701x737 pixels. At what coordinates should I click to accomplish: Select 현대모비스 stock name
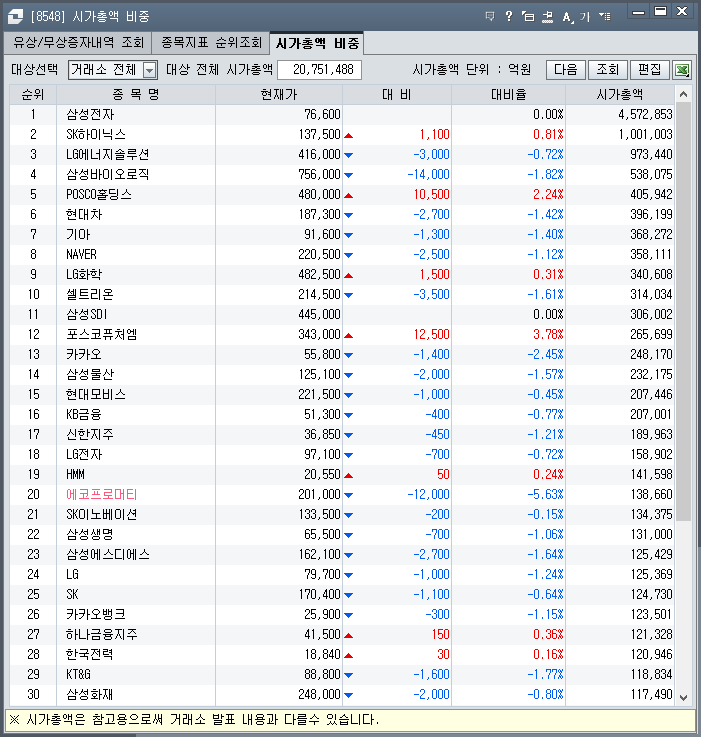pos(96,394)
